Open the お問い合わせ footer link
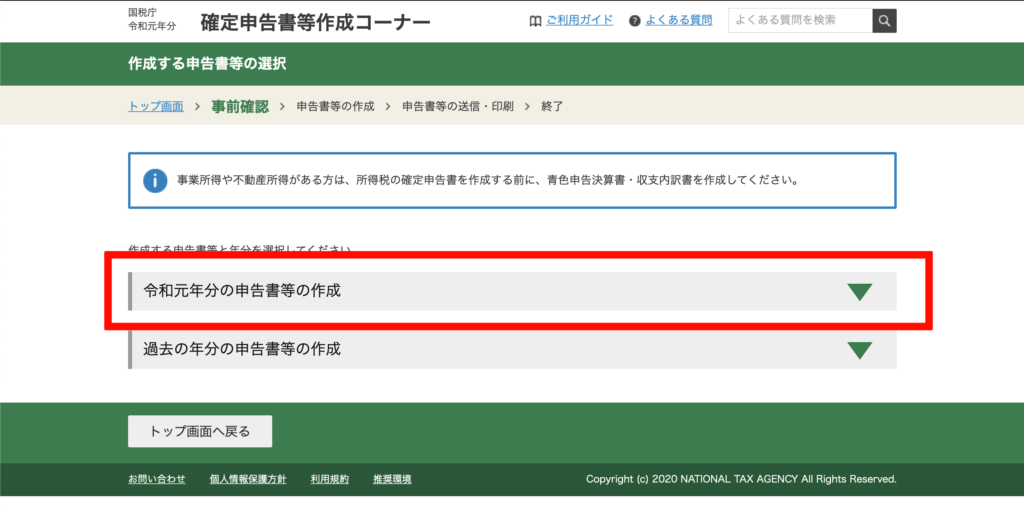The image size is (1024, 525). (x=157, y=479)
